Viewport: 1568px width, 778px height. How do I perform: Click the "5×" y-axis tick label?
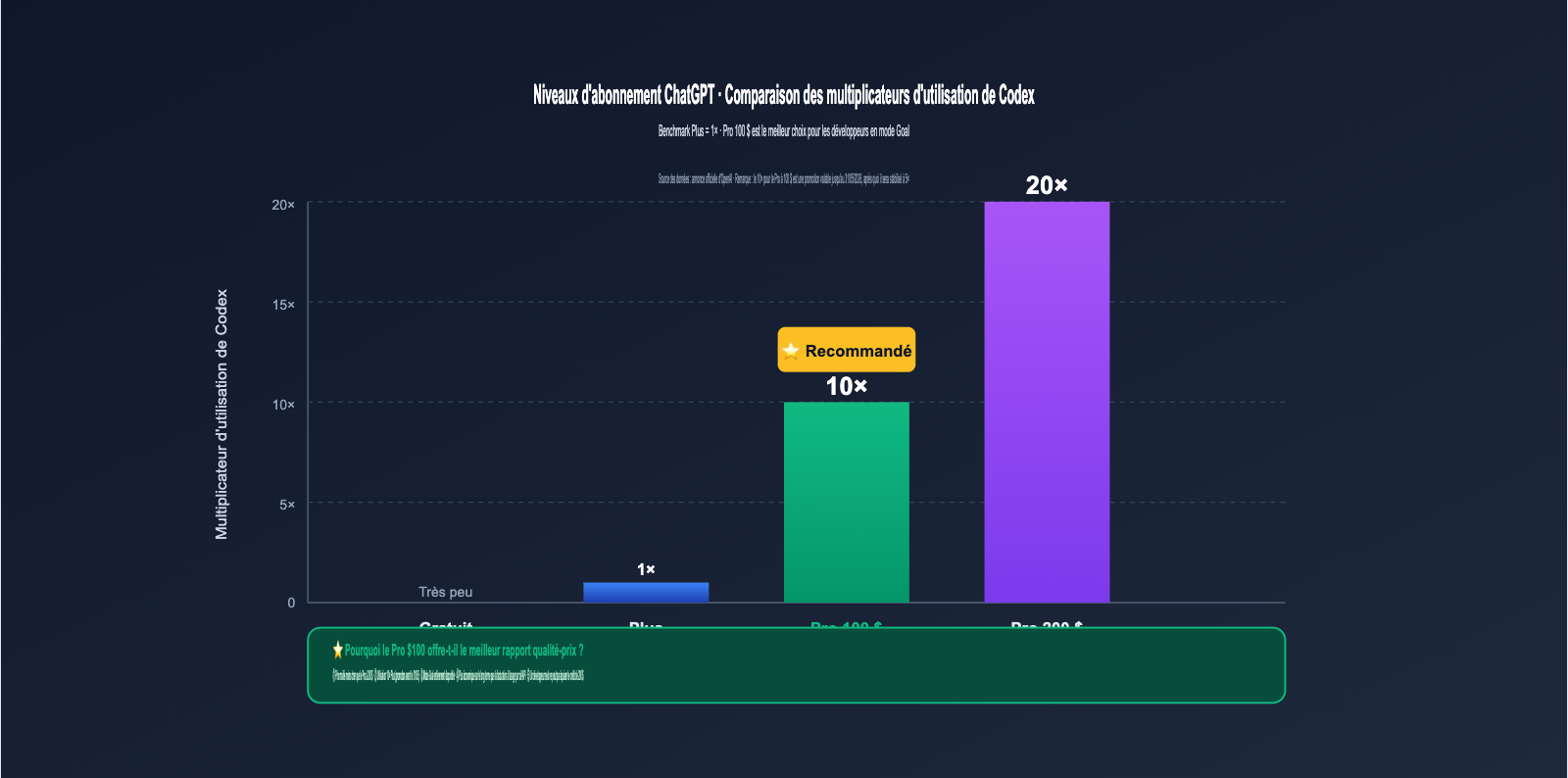287,505
